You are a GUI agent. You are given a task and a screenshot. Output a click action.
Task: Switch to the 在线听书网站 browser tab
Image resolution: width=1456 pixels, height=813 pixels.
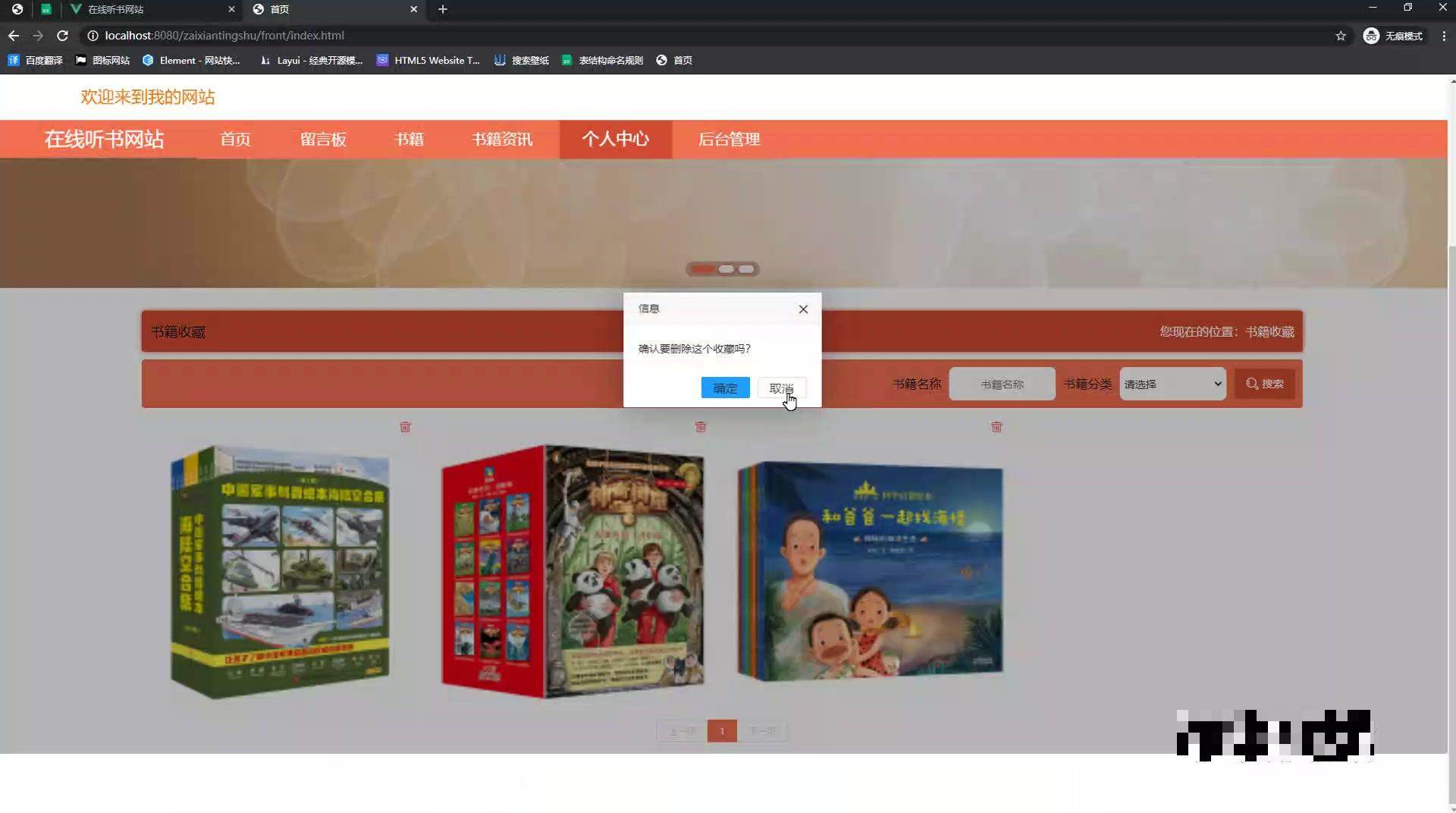point(152,9)
